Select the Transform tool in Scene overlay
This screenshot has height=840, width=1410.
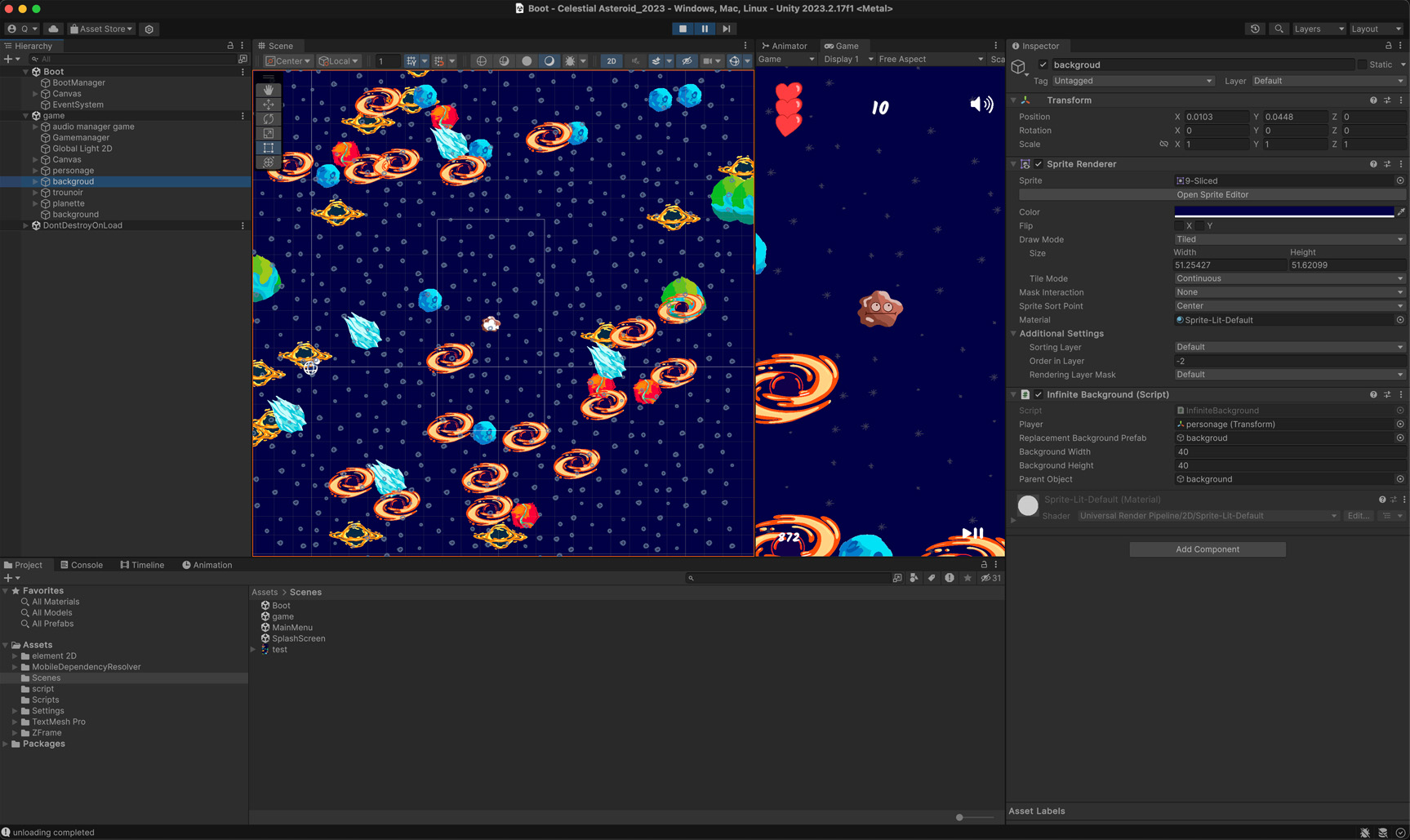tap(269, 162)
